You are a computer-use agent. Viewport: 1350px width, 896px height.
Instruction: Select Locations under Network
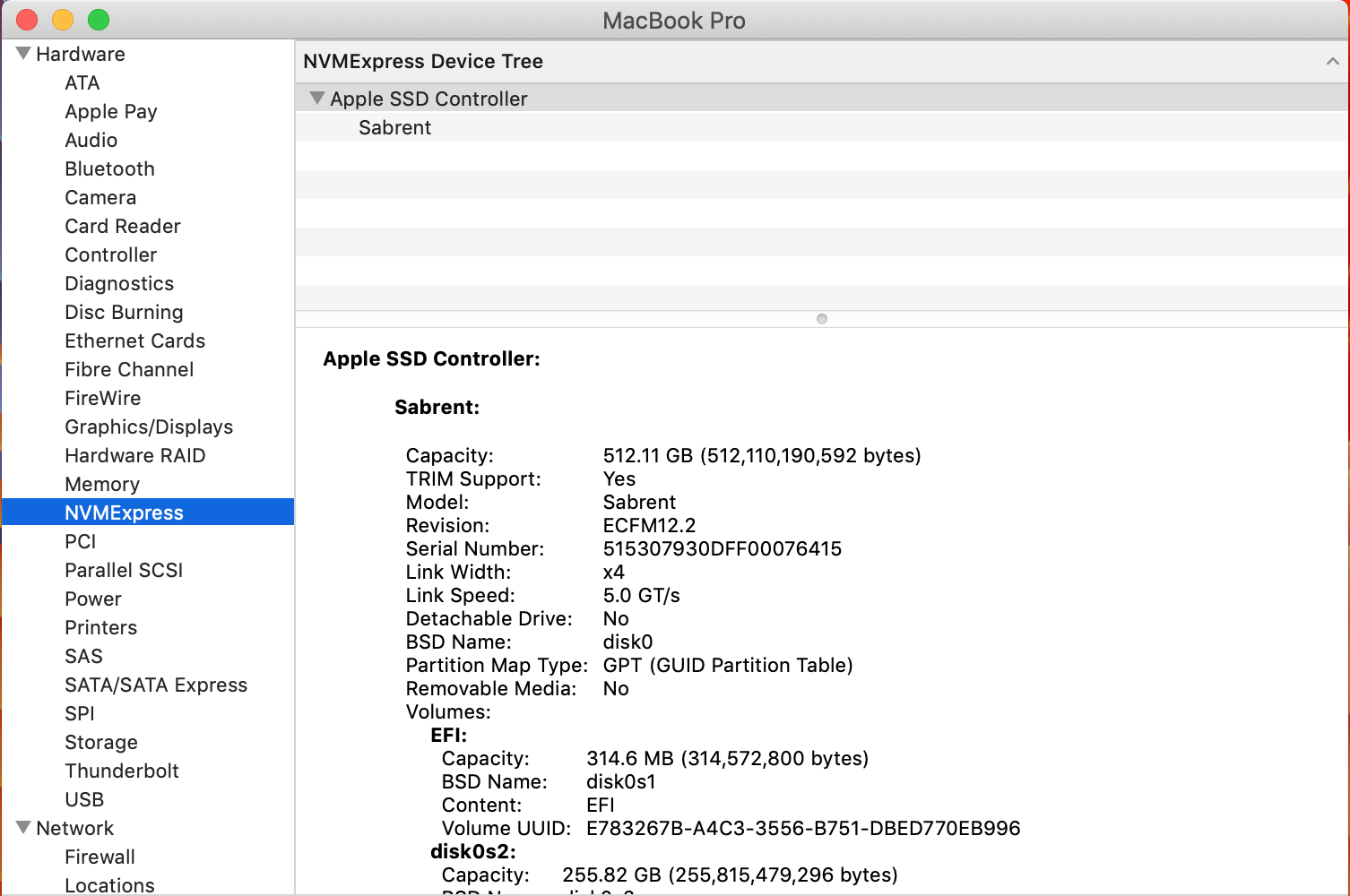[x=109, y=884]
